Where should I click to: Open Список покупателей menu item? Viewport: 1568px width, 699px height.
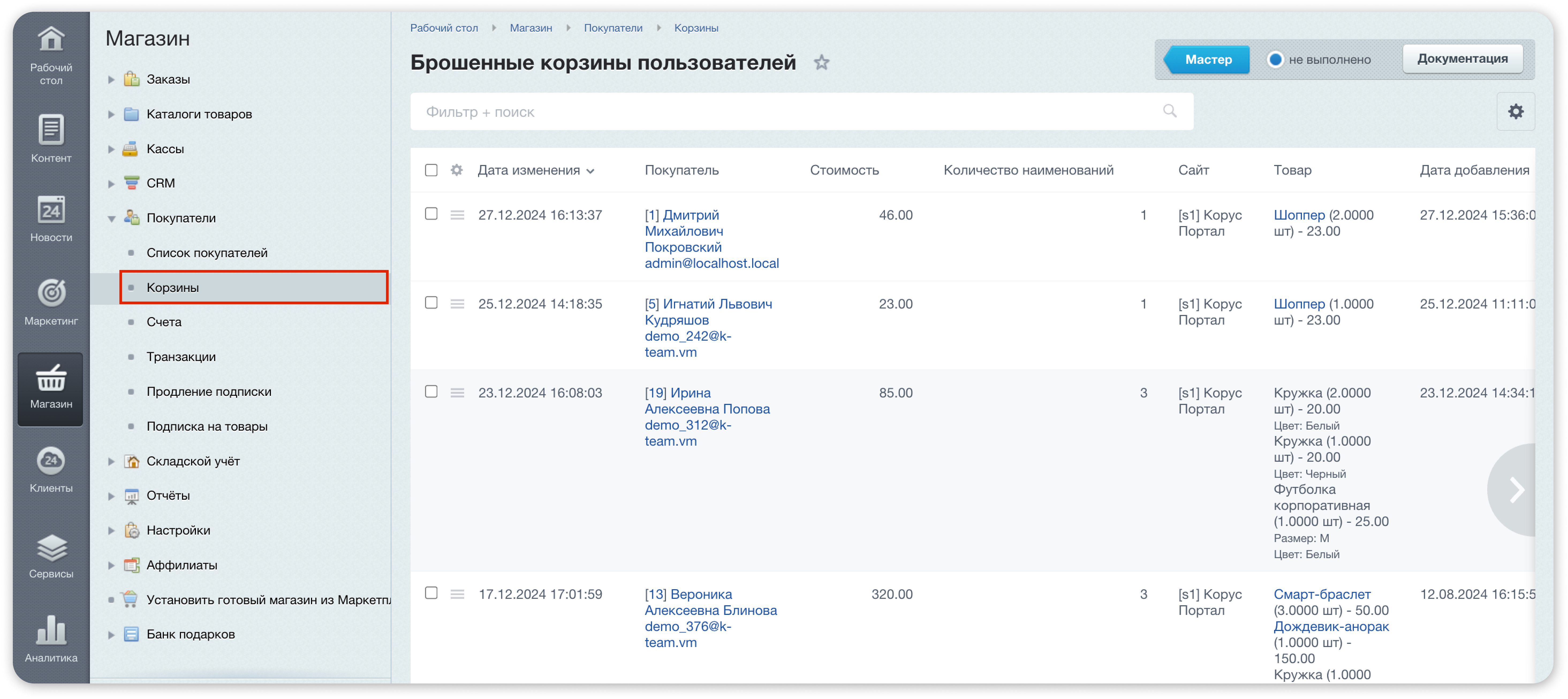[207, 253]
